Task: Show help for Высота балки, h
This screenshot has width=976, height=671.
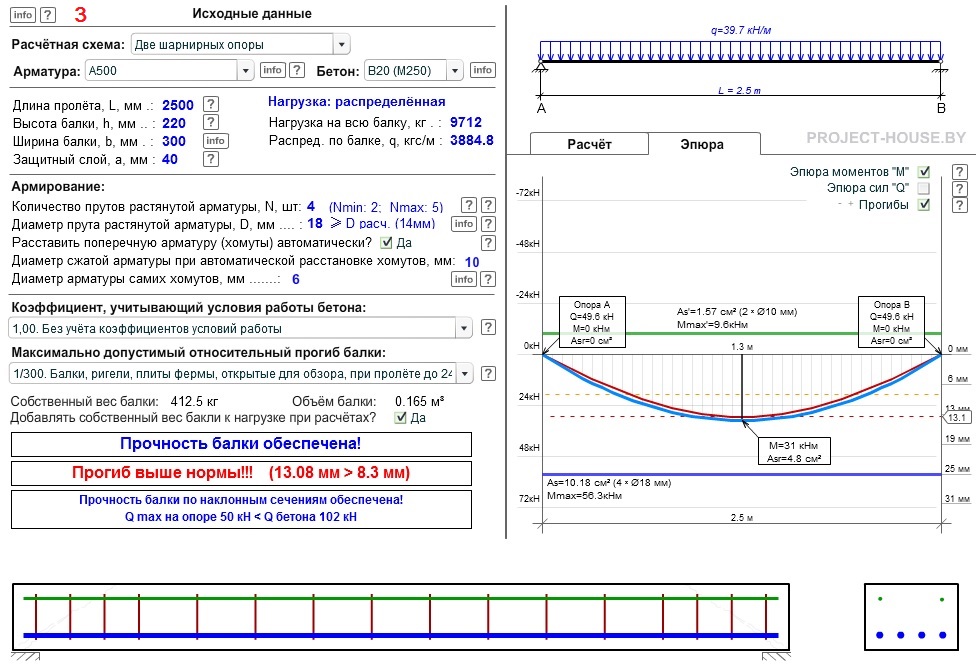Action: click(x=211, y=122)
